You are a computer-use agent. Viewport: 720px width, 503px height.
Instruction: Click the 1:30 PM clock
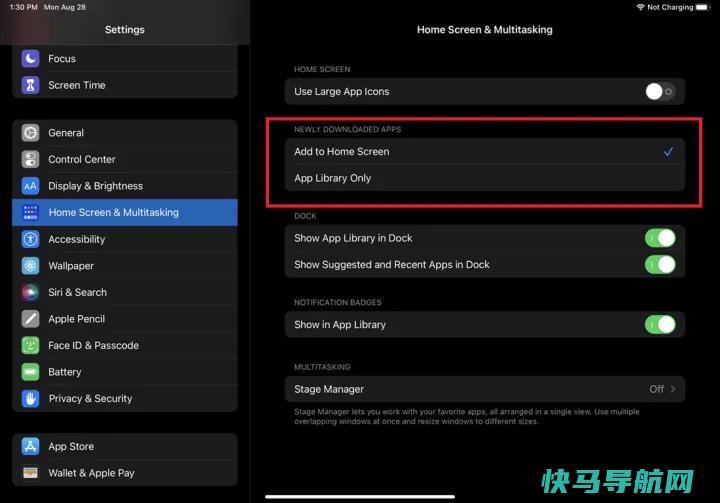point(23,7)
